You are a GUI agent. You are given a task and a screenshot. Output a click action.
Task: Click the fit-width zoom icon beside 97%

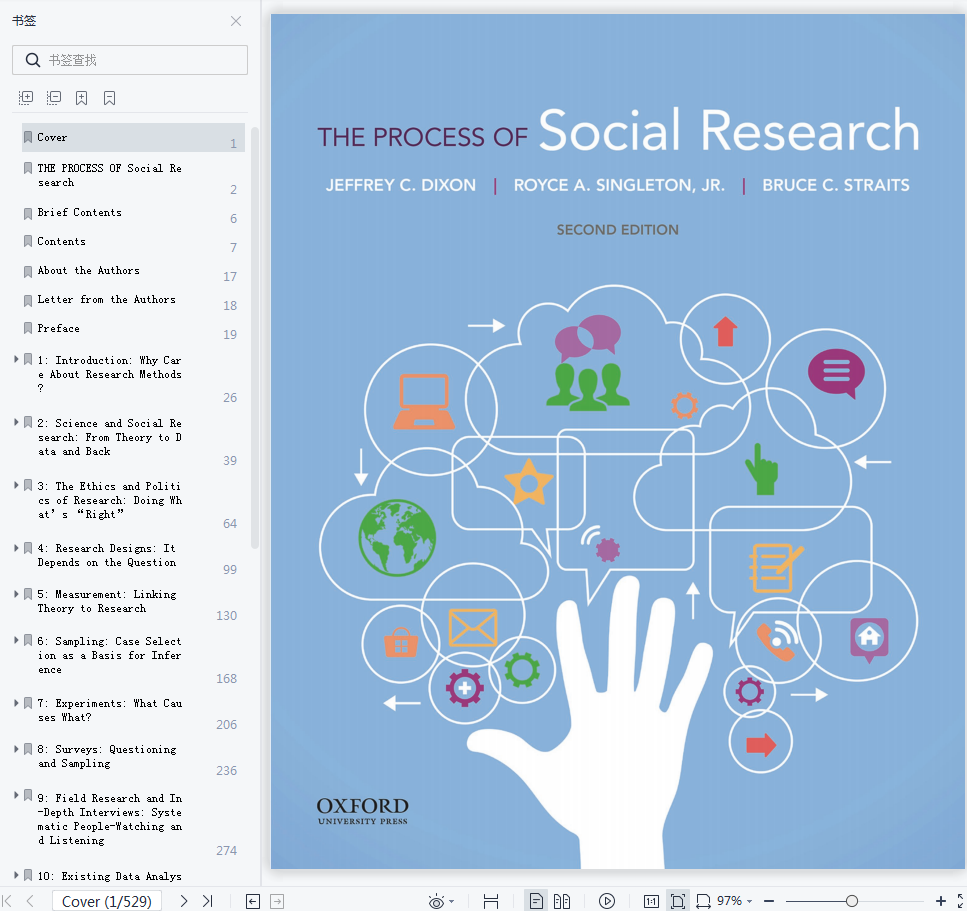coord(704,902)
